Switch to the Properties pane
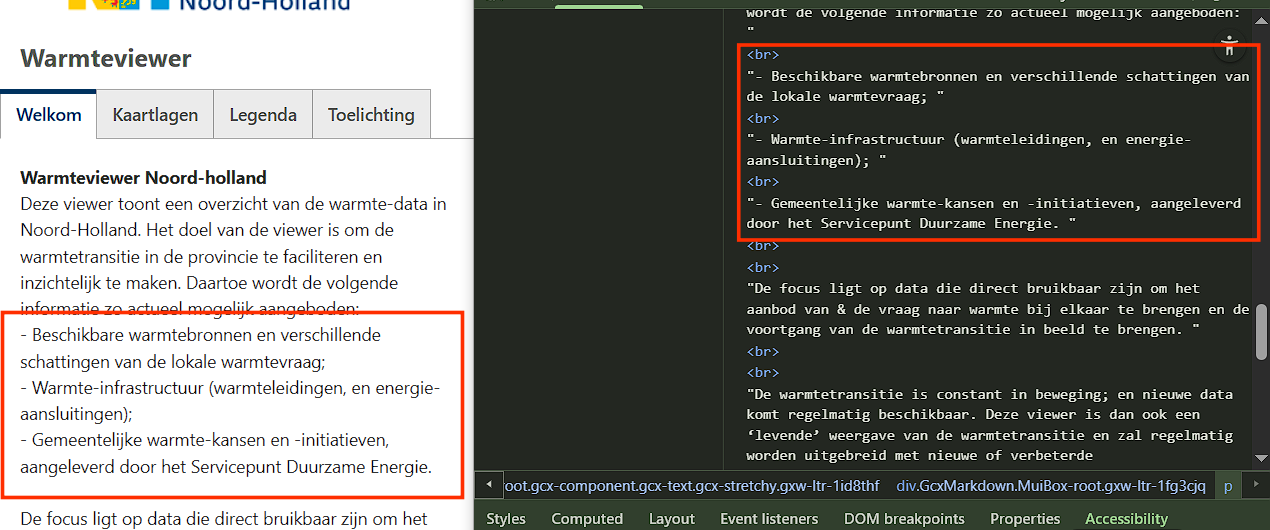The image size is (1270, 530). (1025, 518)
